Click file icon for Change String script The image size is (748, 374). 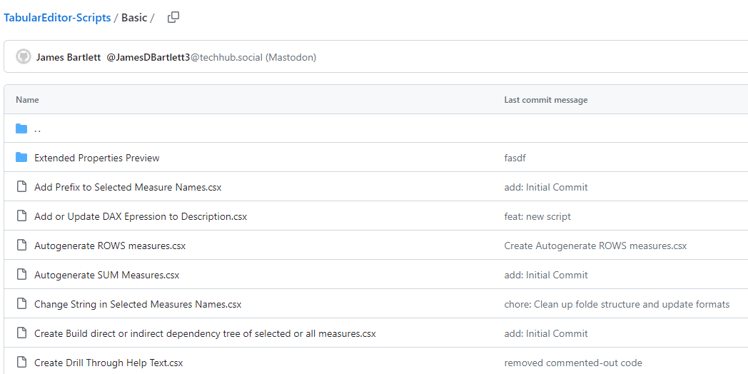pos(21,304)
